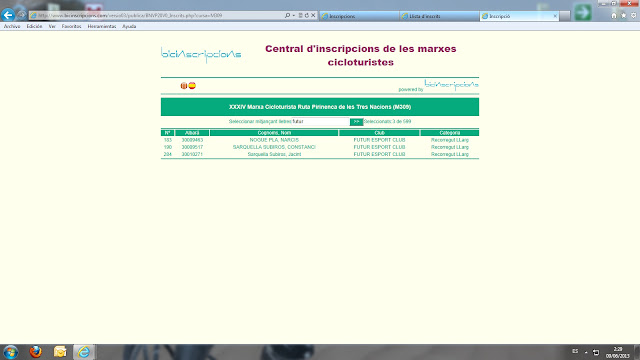Click the Cognoms, Nom column header
The image size is (640, 360).
274,133
